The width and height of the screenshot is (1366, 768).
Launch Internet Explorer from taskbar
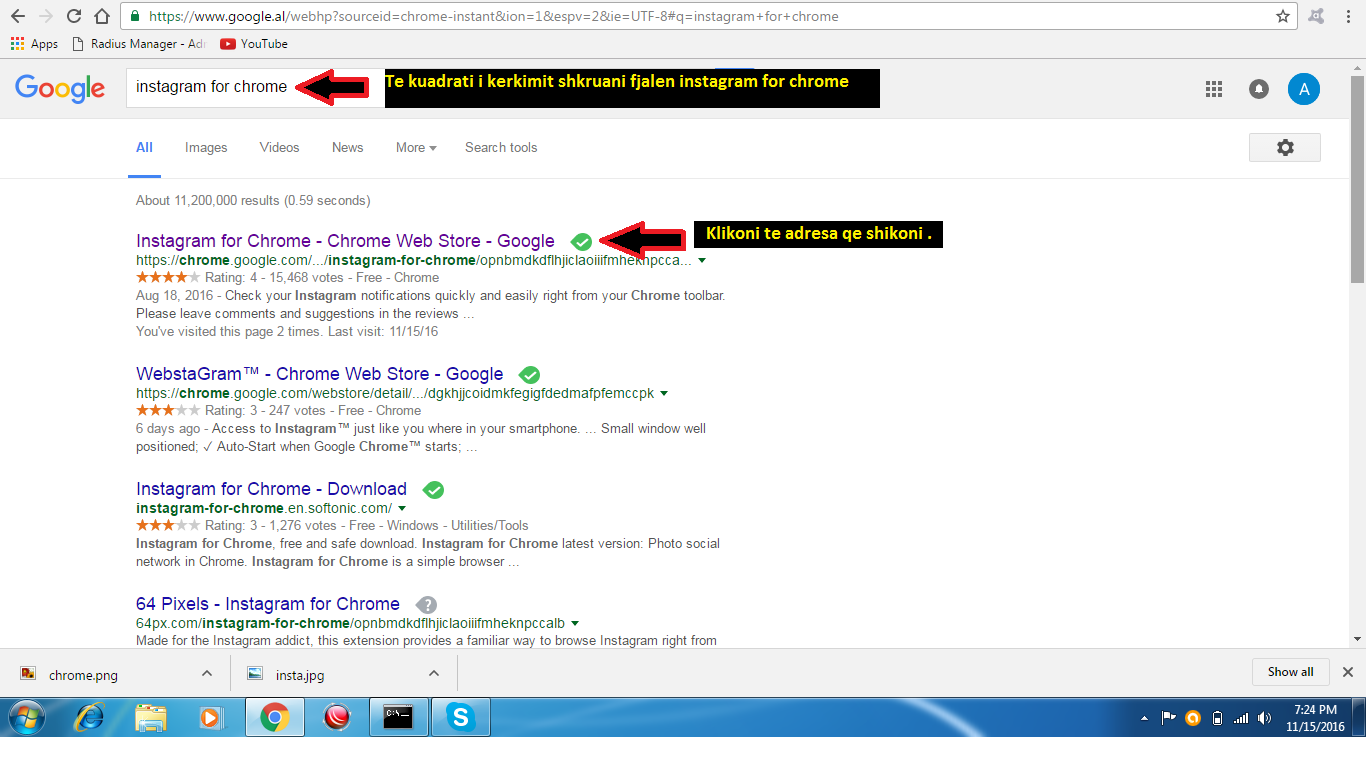click(x=90, y=717)
